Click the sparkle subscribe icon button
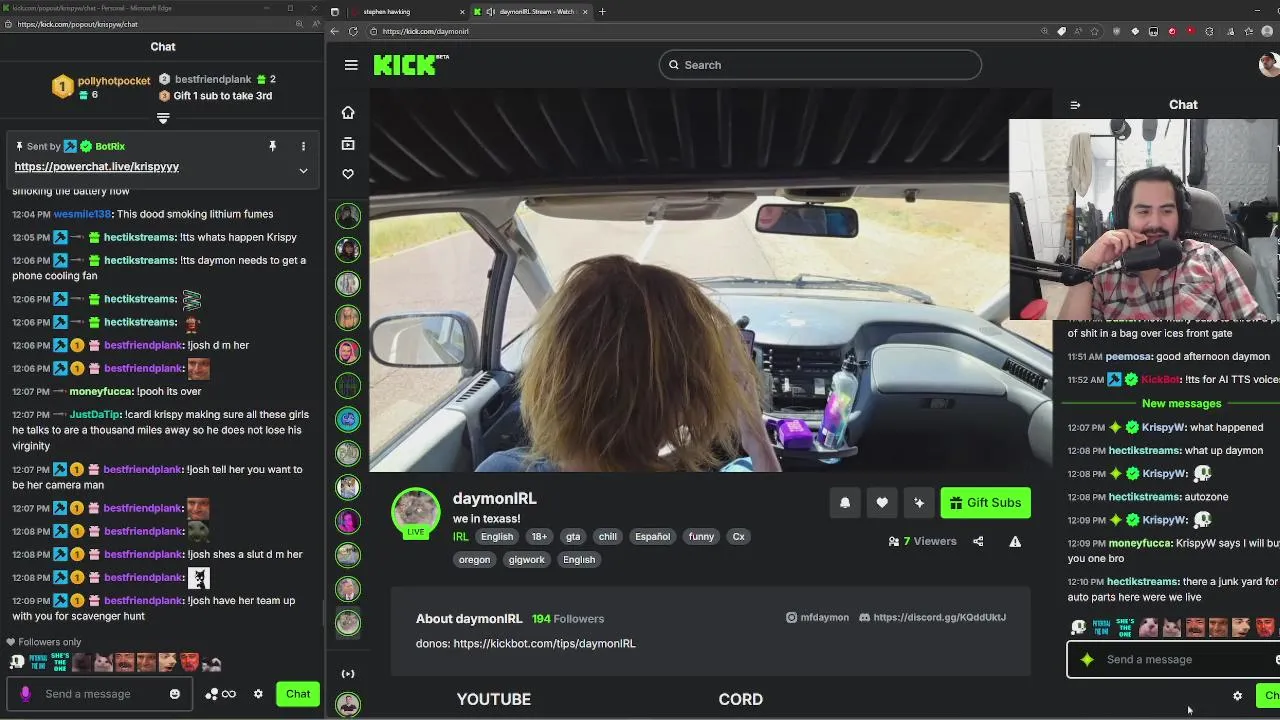Viewport: 1280px width, 720px height. [x=919, y=503]
